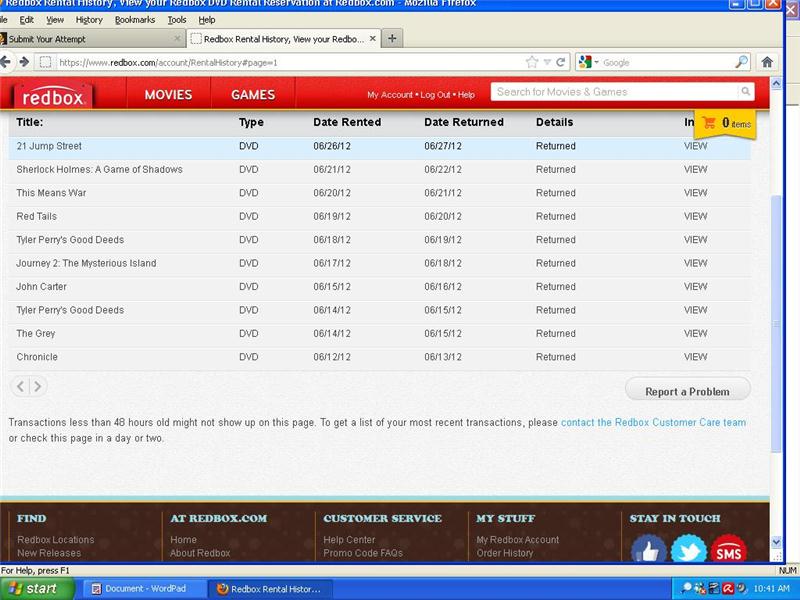Open the History menu

point(89,20)
